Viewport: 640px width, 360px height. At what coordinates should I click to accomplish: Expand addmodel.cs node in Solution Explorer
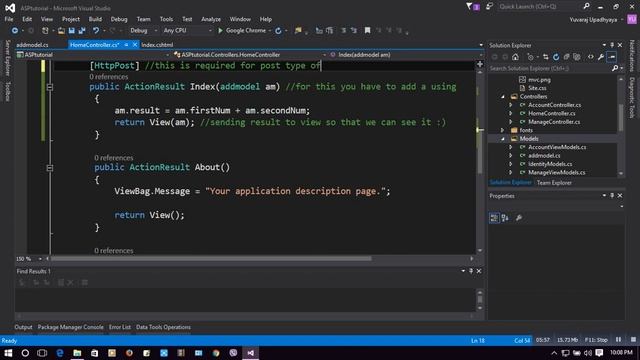pos(511,156)
